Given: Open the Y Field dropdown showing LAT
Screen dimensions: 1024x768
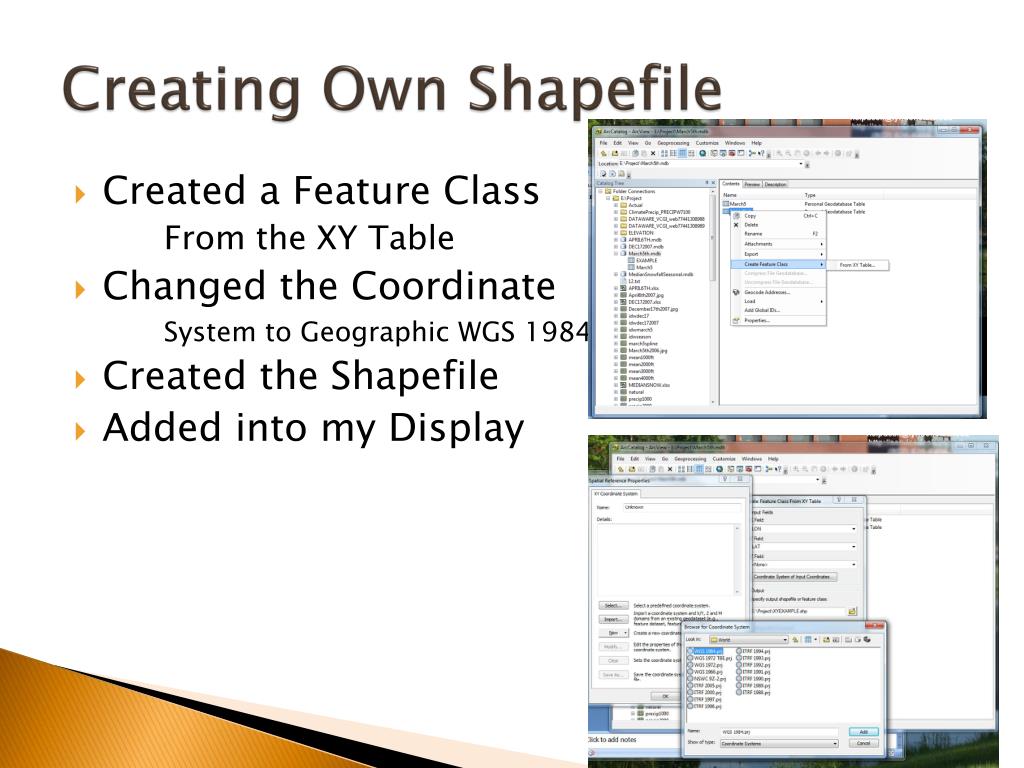Looking at the screenshot, I should (854, 547).
